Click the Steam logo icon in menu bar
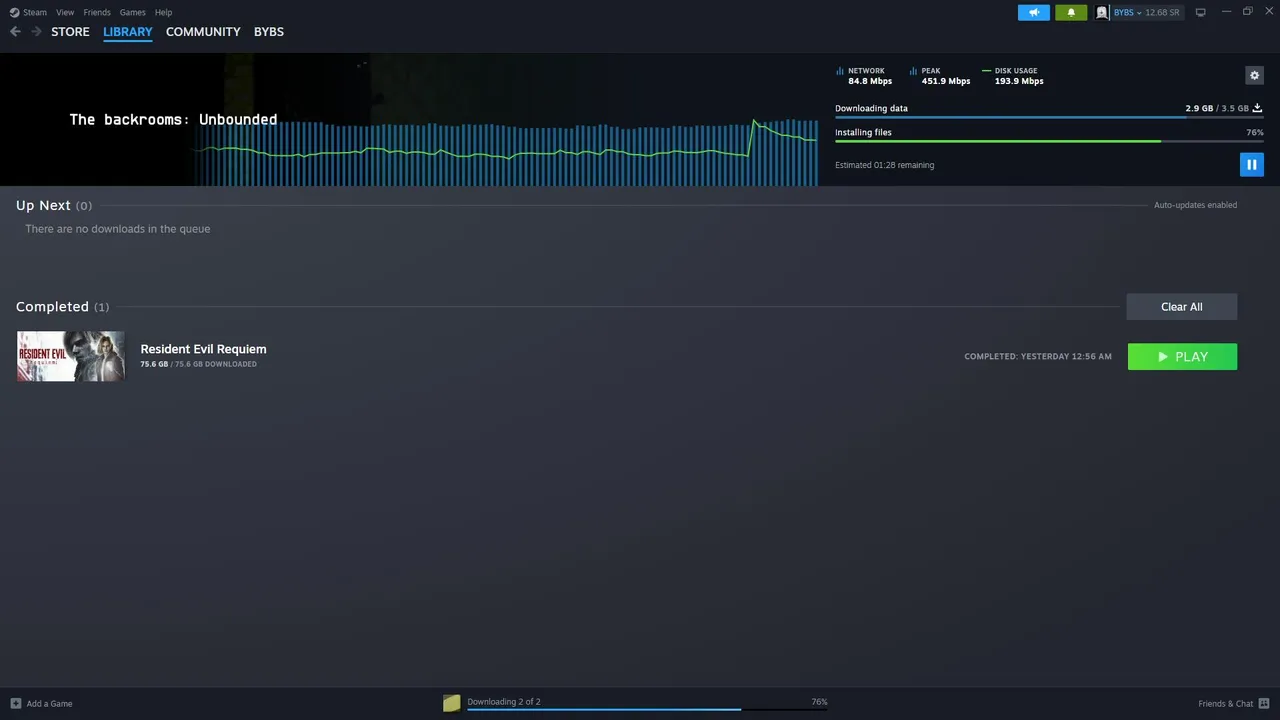This screenshot has width=1280, height=720. click(14, 12)
